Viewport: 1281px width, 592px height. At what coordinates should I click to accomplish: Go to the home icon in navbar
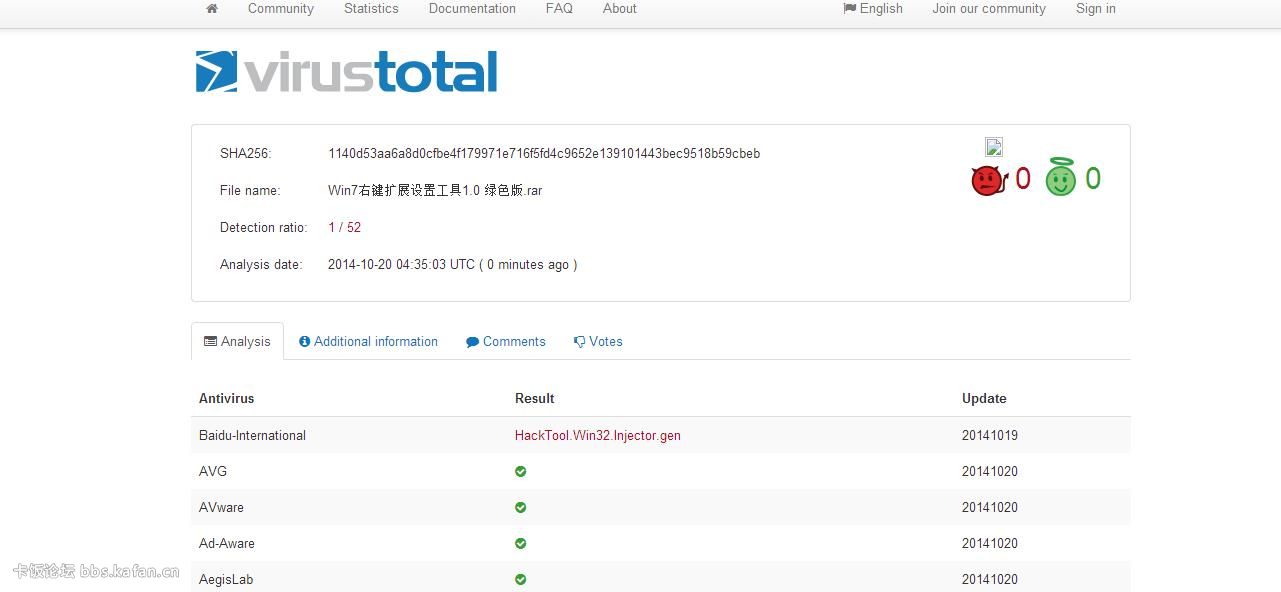[212, 9]
